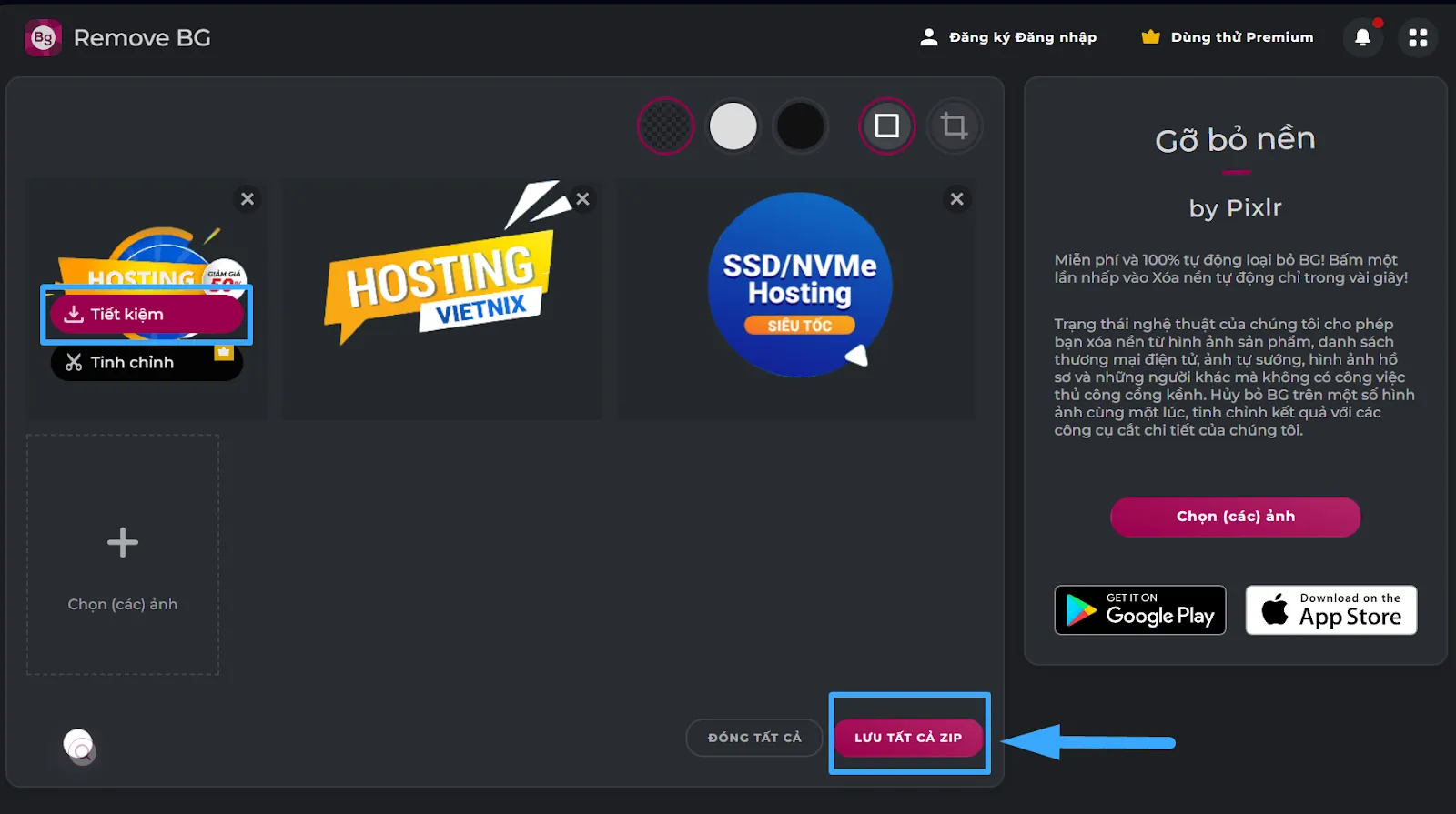This screenshot has width=1456, height=814.
Task: Select the transparent background swatch
Action: (x=666, y=126)
